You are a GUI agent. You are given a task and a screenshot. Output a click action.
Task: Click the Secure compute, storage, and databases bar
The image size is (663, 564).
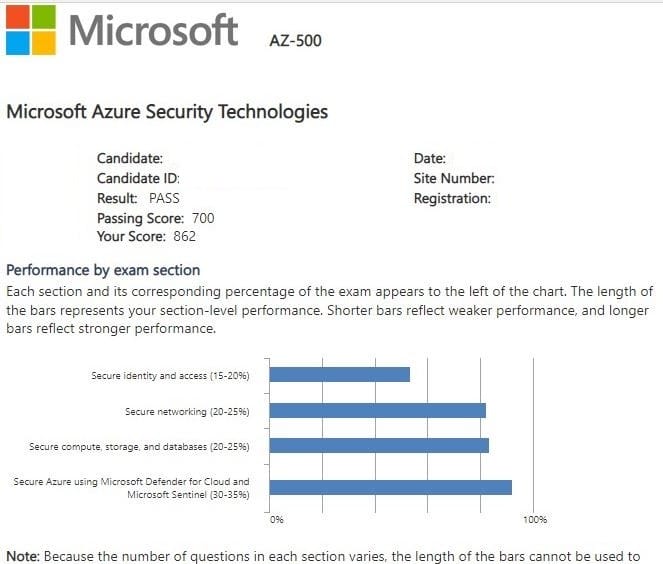tap(379, 445)
